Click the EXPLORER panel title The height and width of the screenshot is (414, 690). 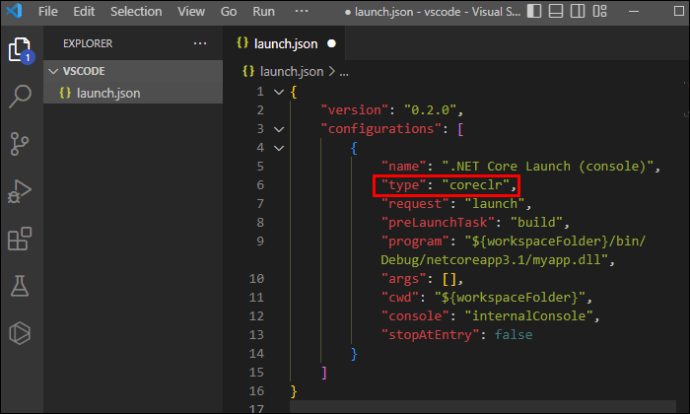[88, 44]
